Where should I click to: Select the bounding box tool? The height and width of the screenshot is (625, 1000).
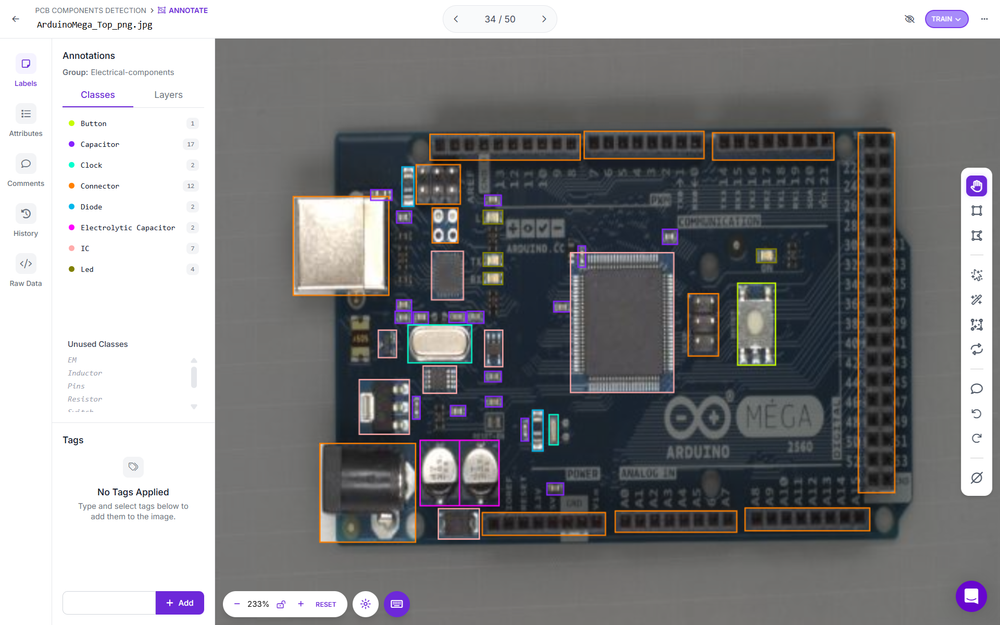click(976, 211)
